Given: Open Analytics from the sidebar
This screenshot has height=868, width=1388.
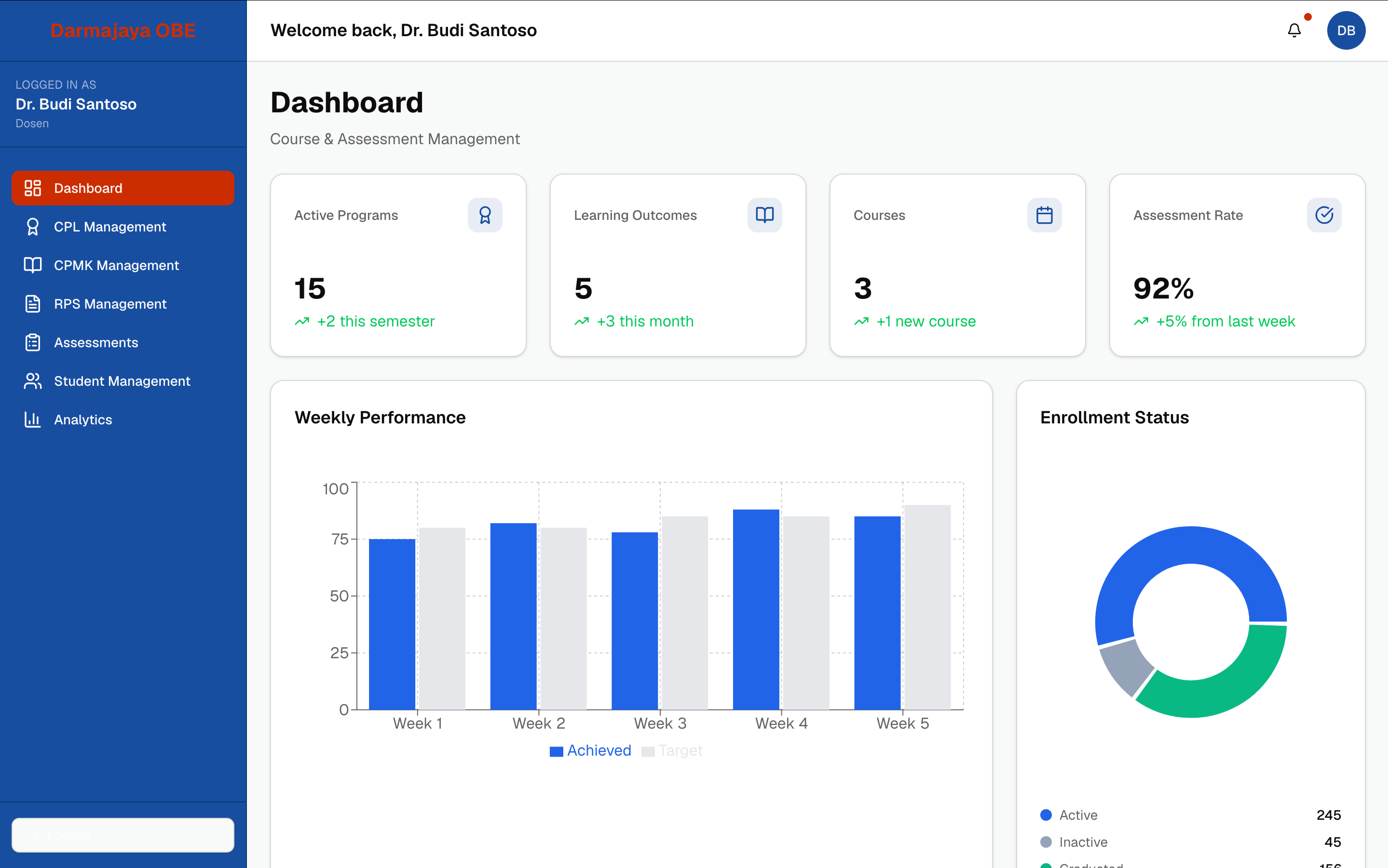Looking at the screenshot, I should point(123,419).
